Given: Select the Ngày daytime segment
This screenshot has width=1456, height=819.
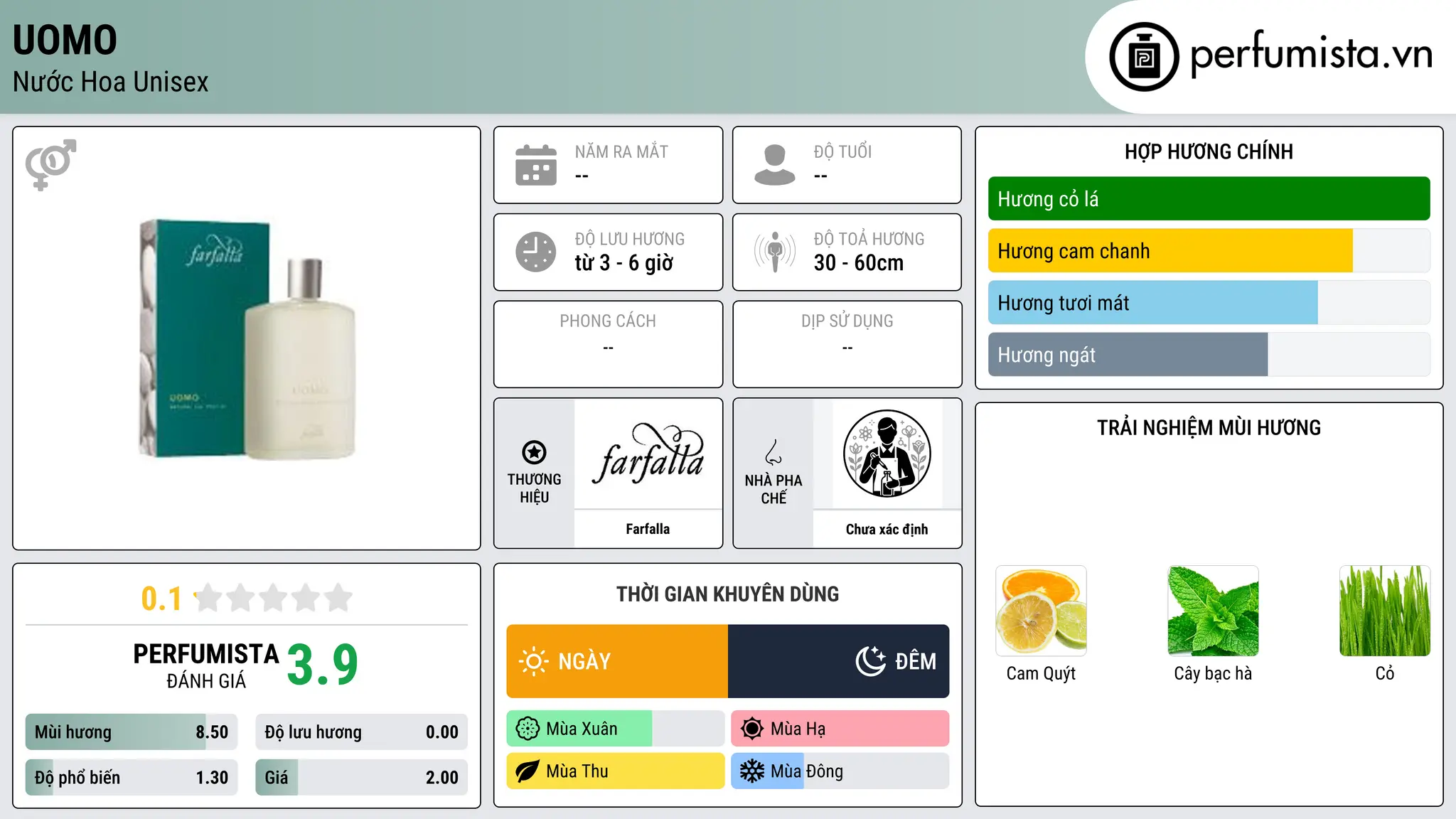Looking at the screenshot, I should [617, 661].
